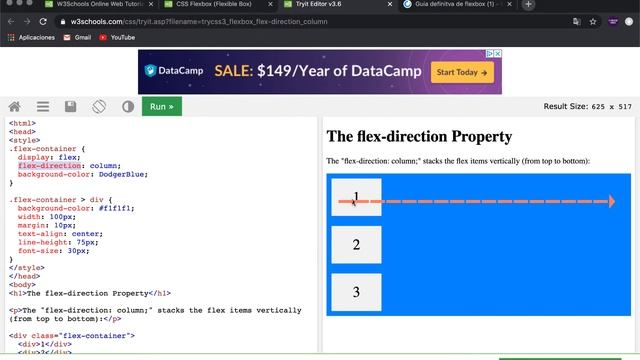The image size is (640, 360).
Task: Open the browser profile avatar
Action: (x=629, y=22)
